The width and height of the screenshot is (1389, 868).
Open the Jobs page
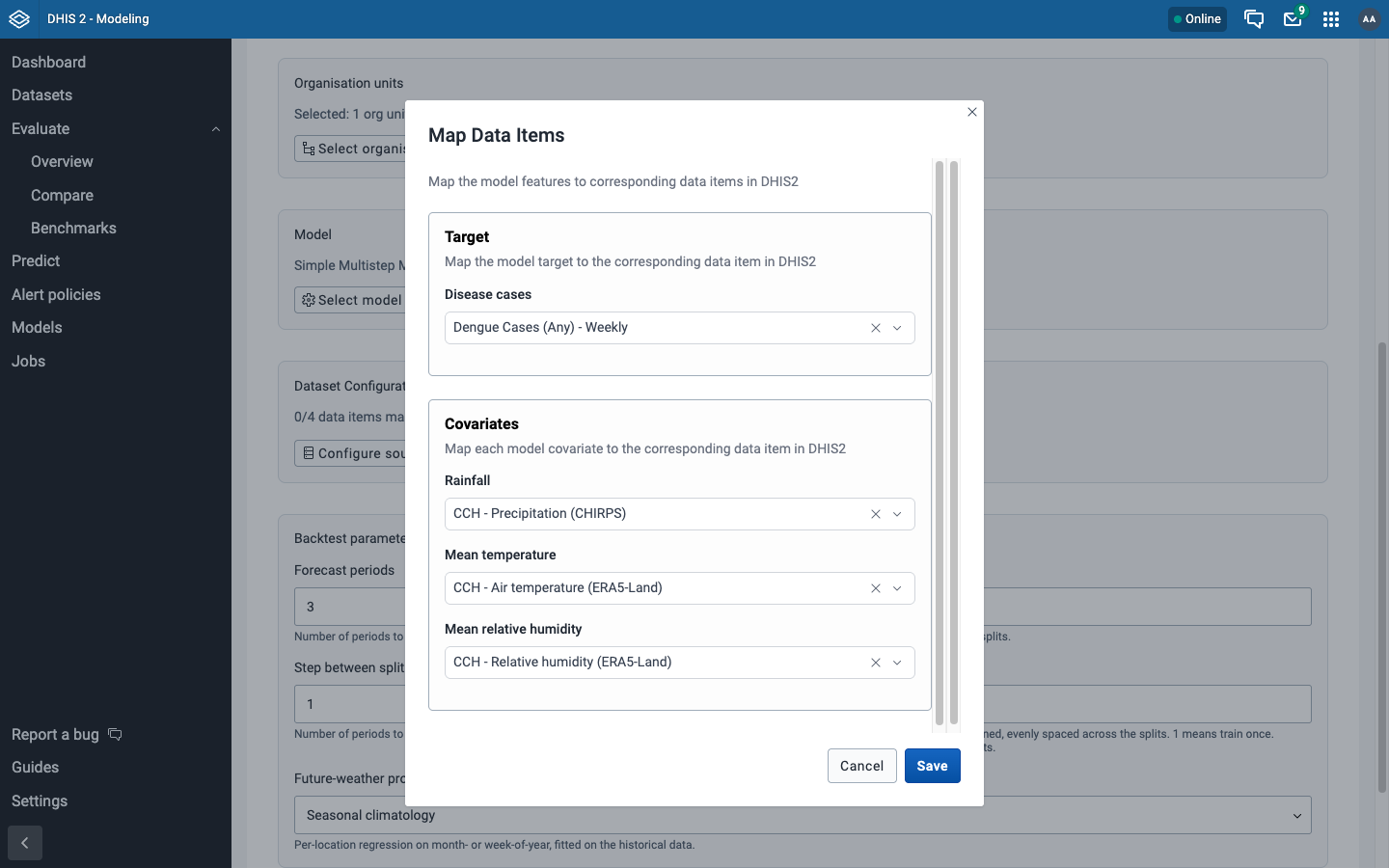(28, 362)
